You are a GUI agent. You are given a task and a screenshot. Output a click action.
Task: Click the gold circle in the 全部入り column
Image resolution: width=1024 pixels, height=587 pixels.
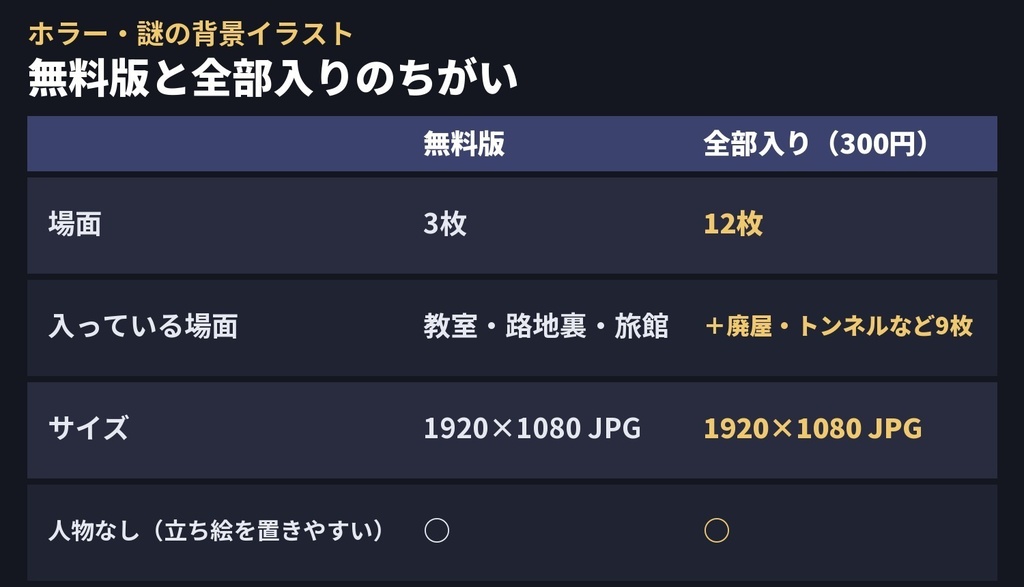pos(716,530)
